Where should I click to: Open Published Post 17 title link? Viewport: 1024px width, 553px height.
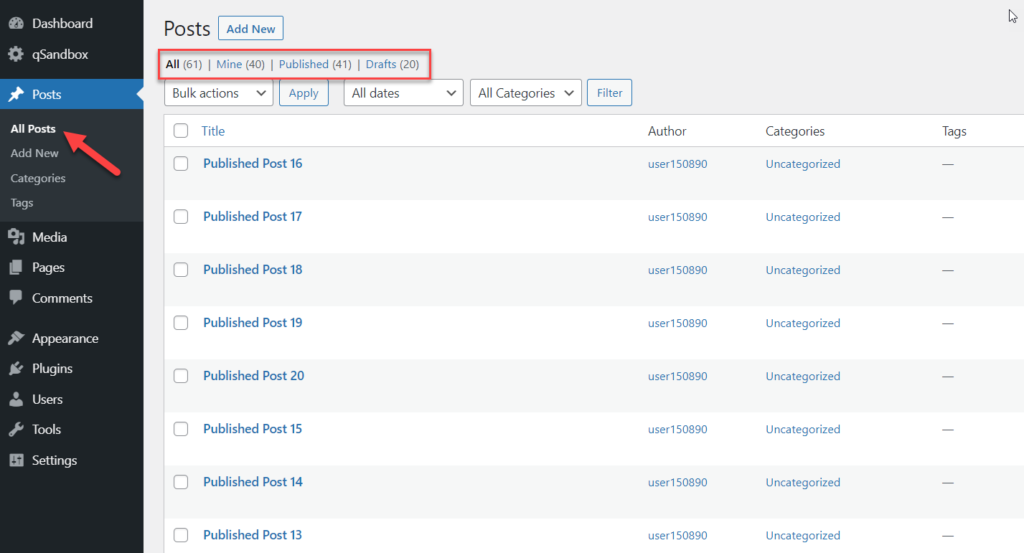click(252, 216)
